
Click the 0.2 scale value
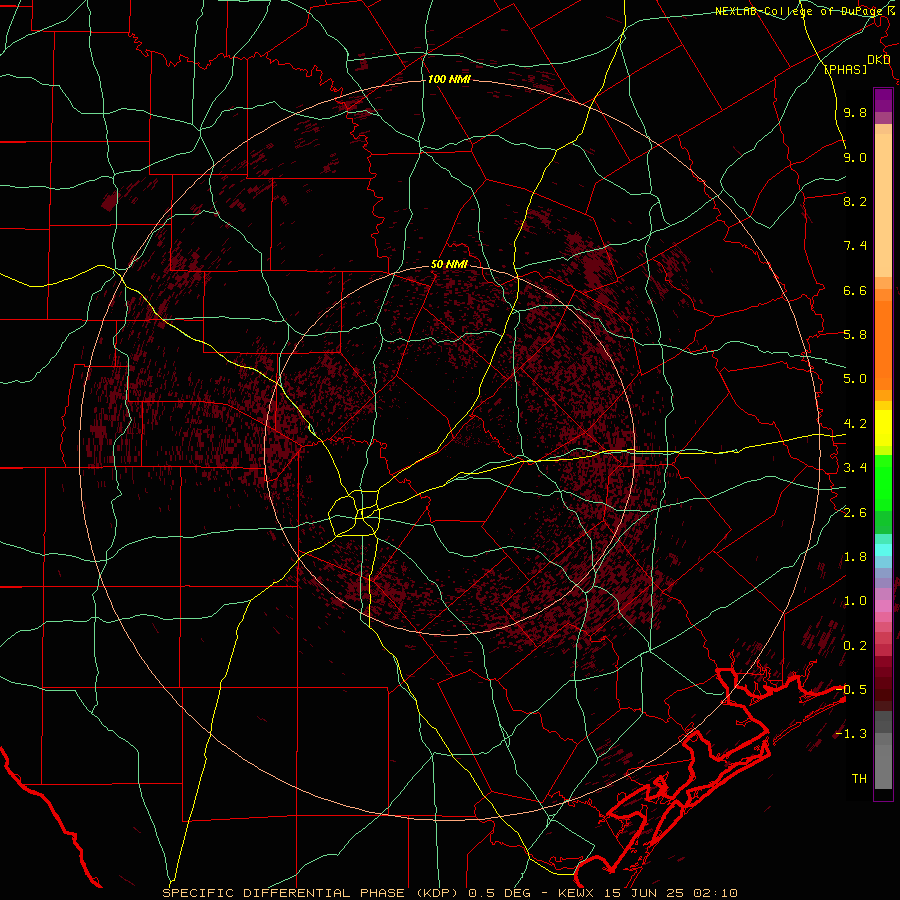pyautogui.click(x=855, y=646)
